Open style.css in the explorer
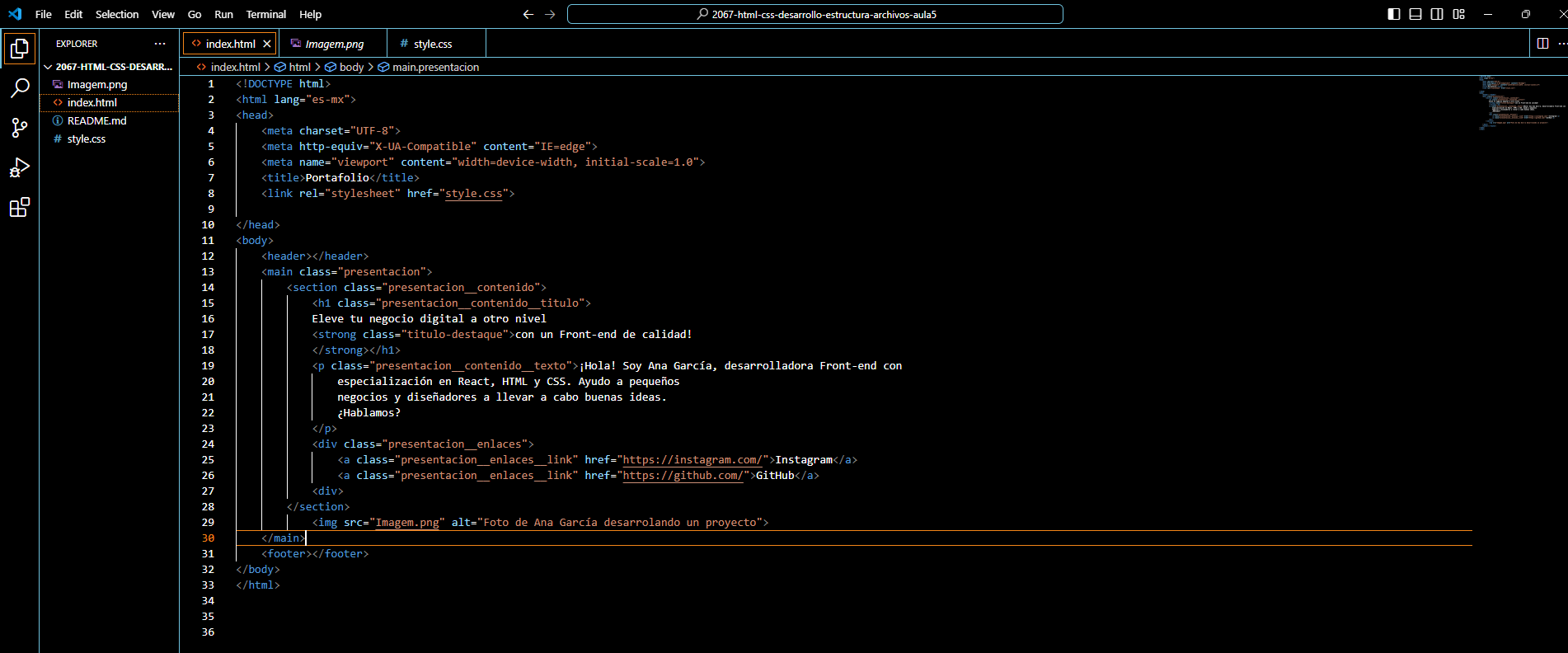This screenshot has width=1568, height=653. coord(109,139)
